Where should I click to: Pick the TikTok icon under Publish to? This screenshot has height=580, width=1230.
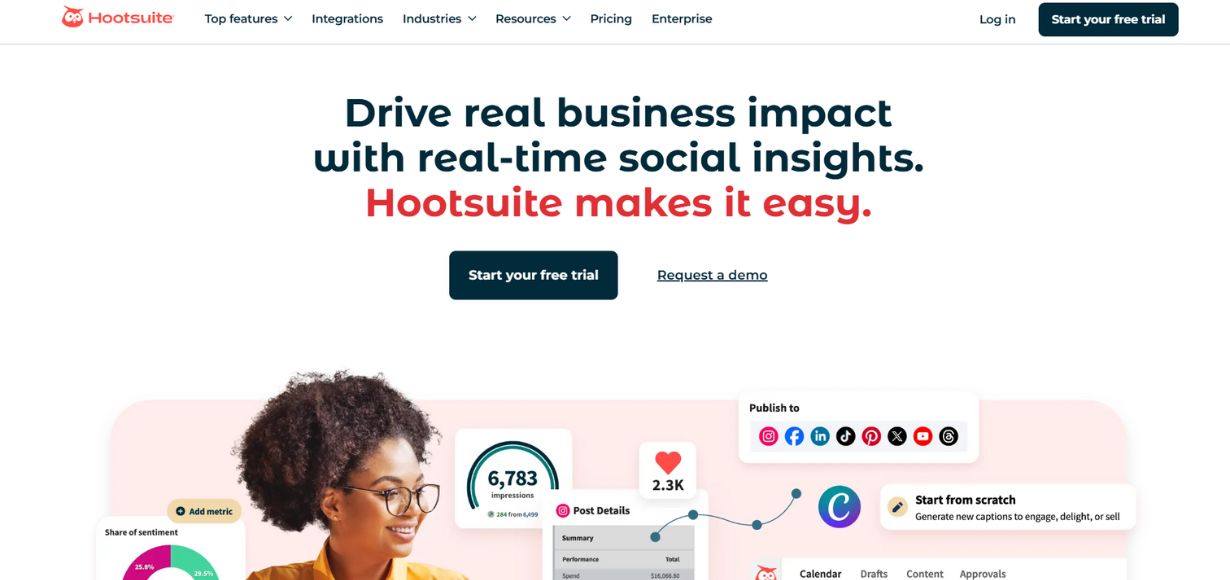click(846, 436)
